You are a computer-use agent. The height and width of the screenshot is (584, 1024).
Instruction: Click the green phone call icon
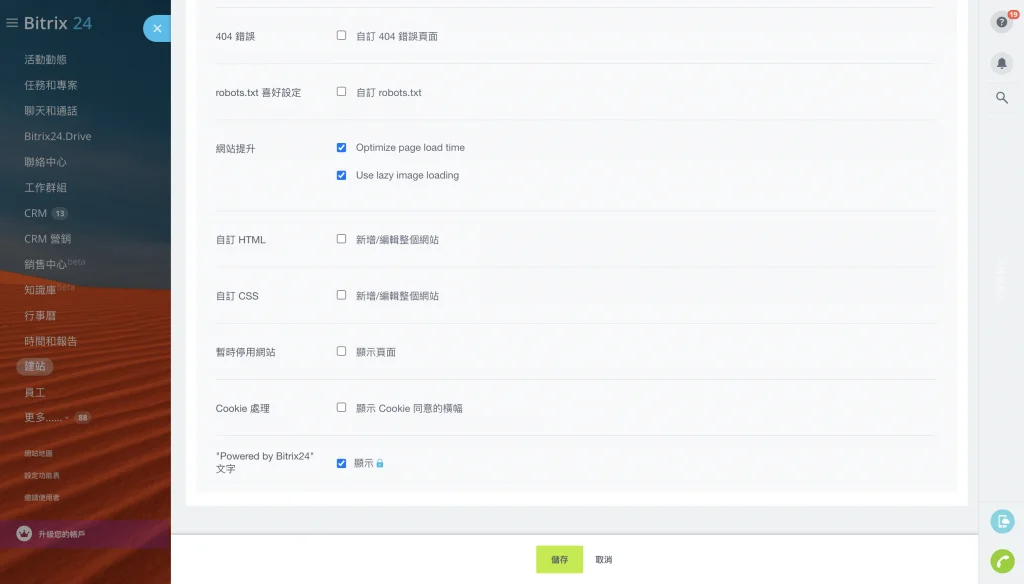coord(1001,561)
